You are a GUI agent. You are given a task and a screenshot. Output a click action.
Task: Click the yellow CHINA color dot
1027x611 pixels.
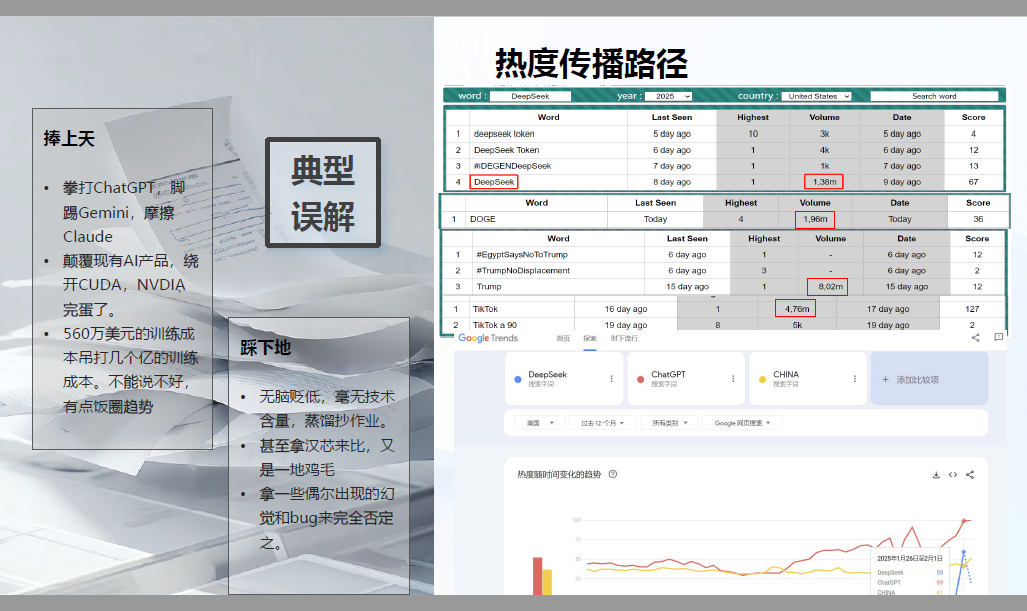pos(762,379)
